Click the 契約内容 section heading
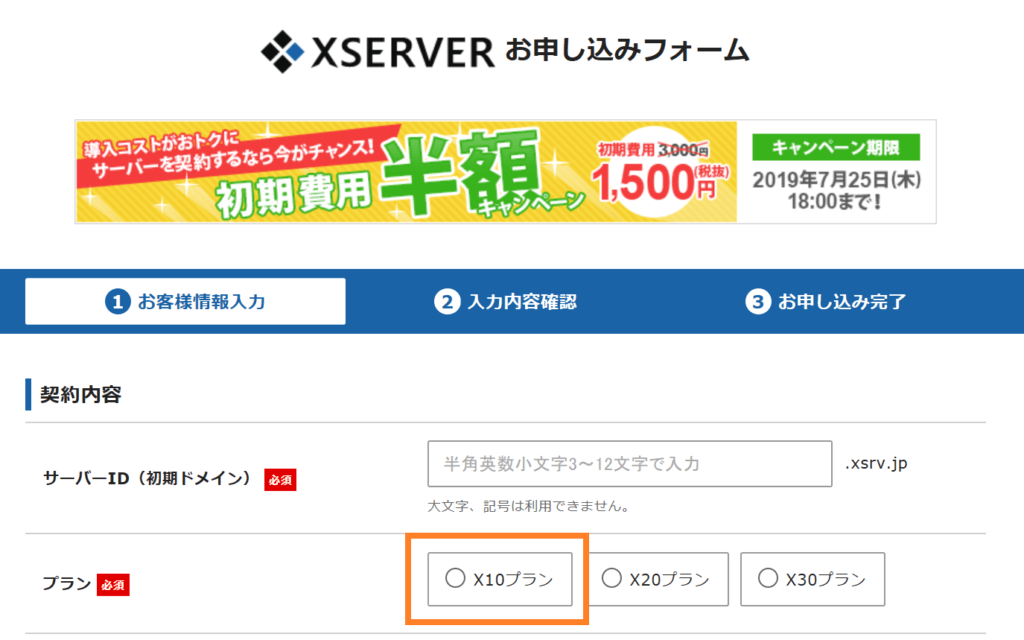The image size is (1024, 640). 81,394
